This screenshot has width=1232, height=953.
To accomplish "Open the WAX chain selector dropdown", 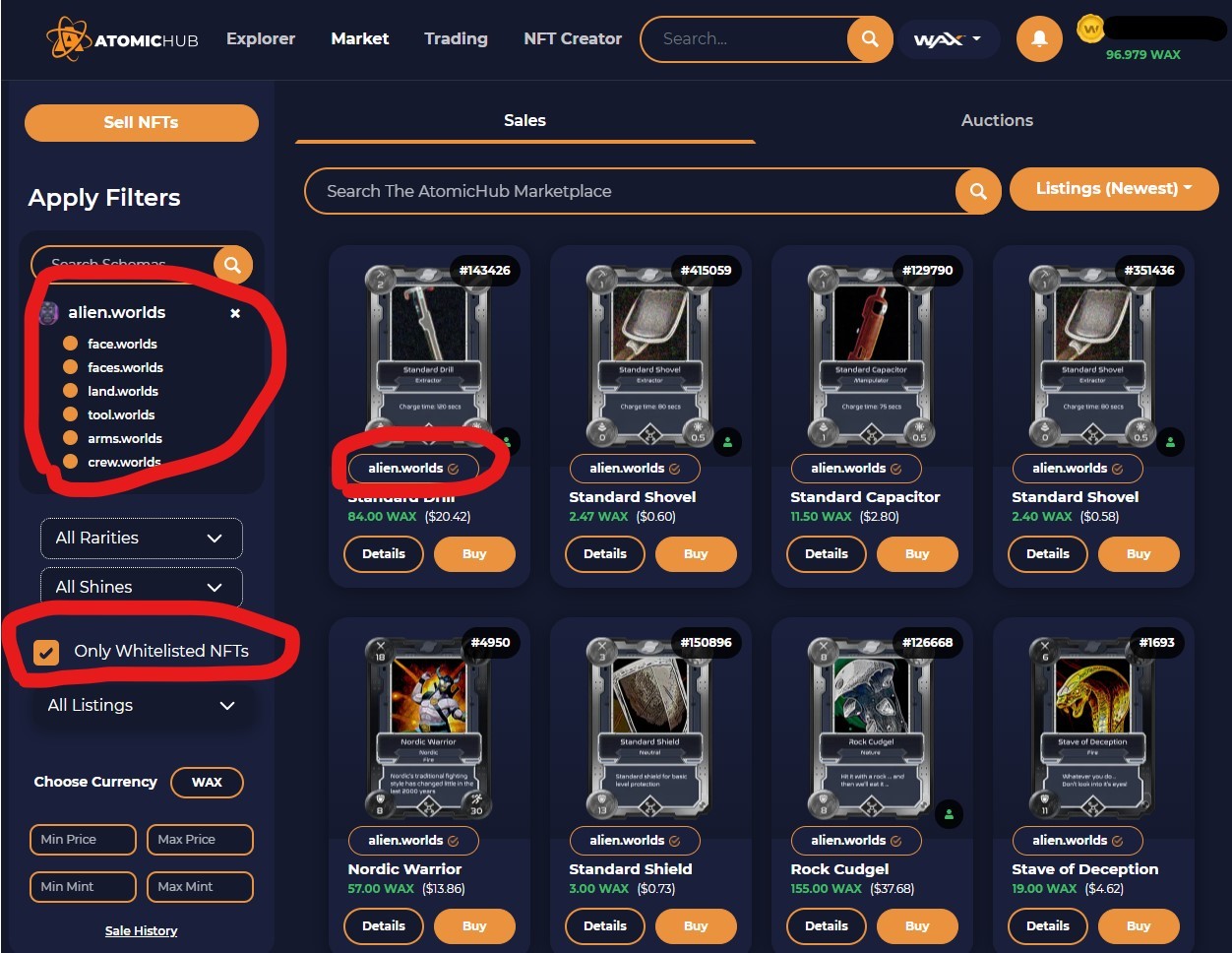I will tap(949, 39).
